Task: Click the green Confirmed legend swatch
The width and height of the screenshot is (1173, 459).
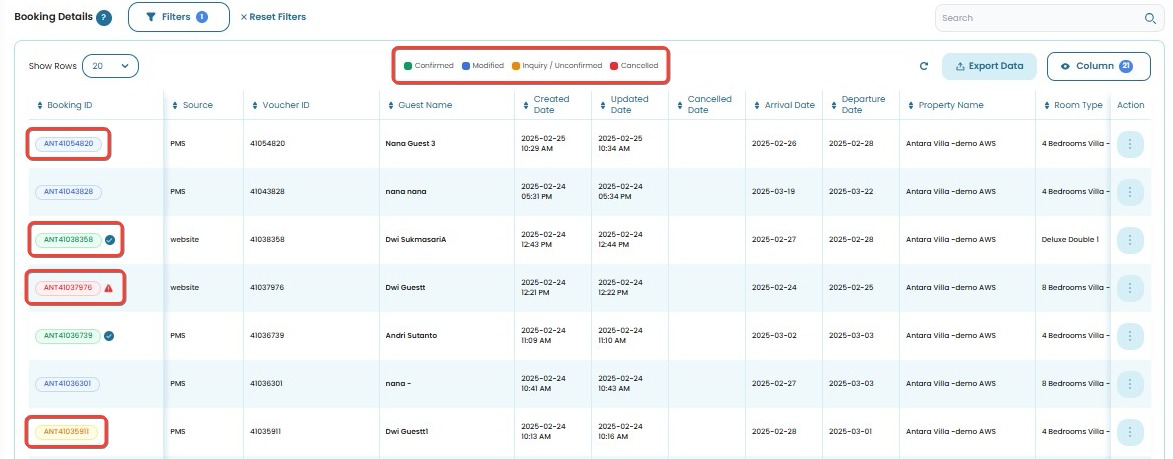Action: point(408,66)
